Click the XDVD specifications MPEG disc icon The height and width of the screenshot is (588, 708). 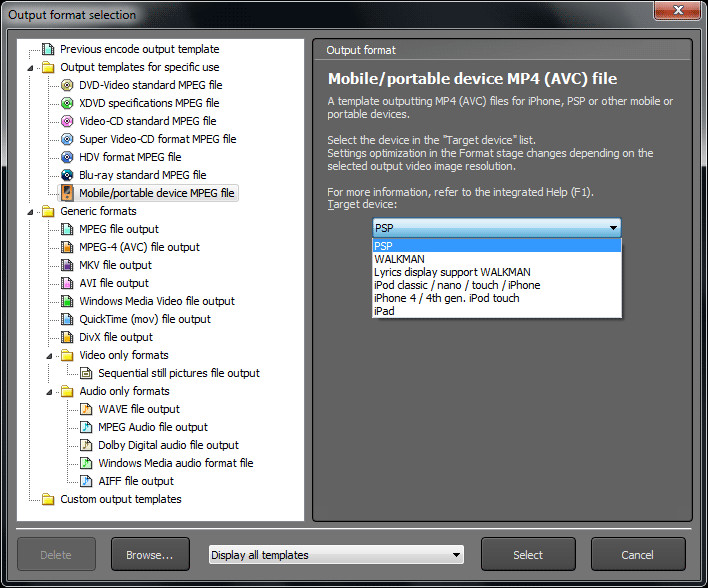tap(67, 103)
